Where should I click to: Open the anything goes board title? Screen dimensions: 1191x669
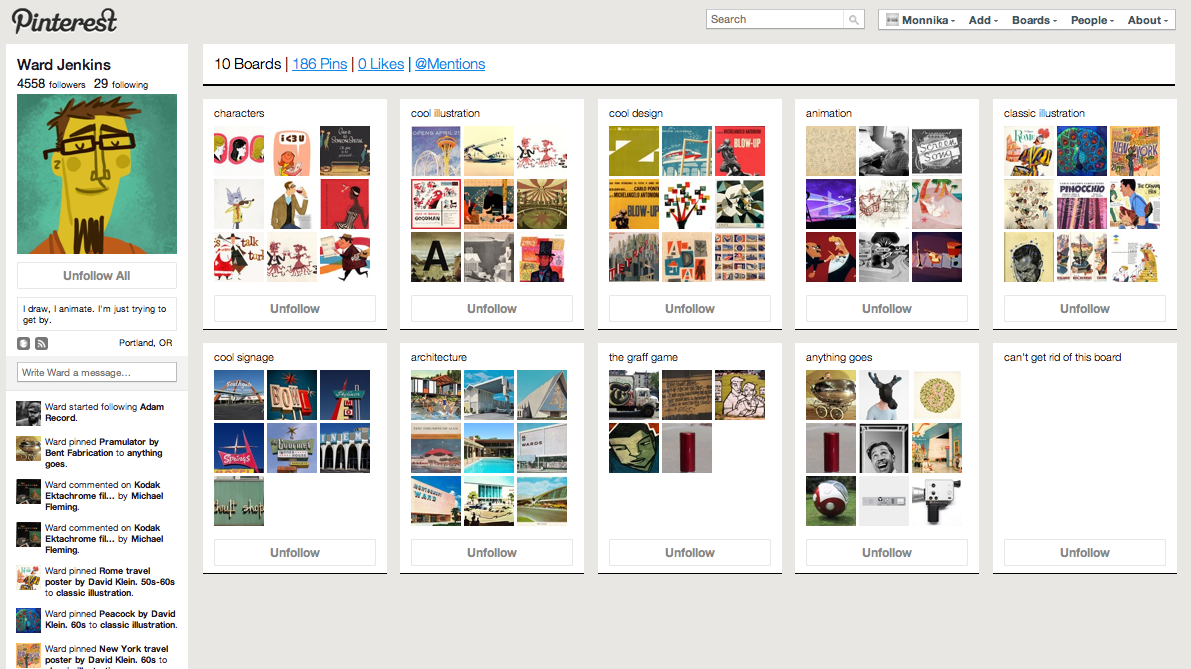pyautogui.click(x=839, y=357)
